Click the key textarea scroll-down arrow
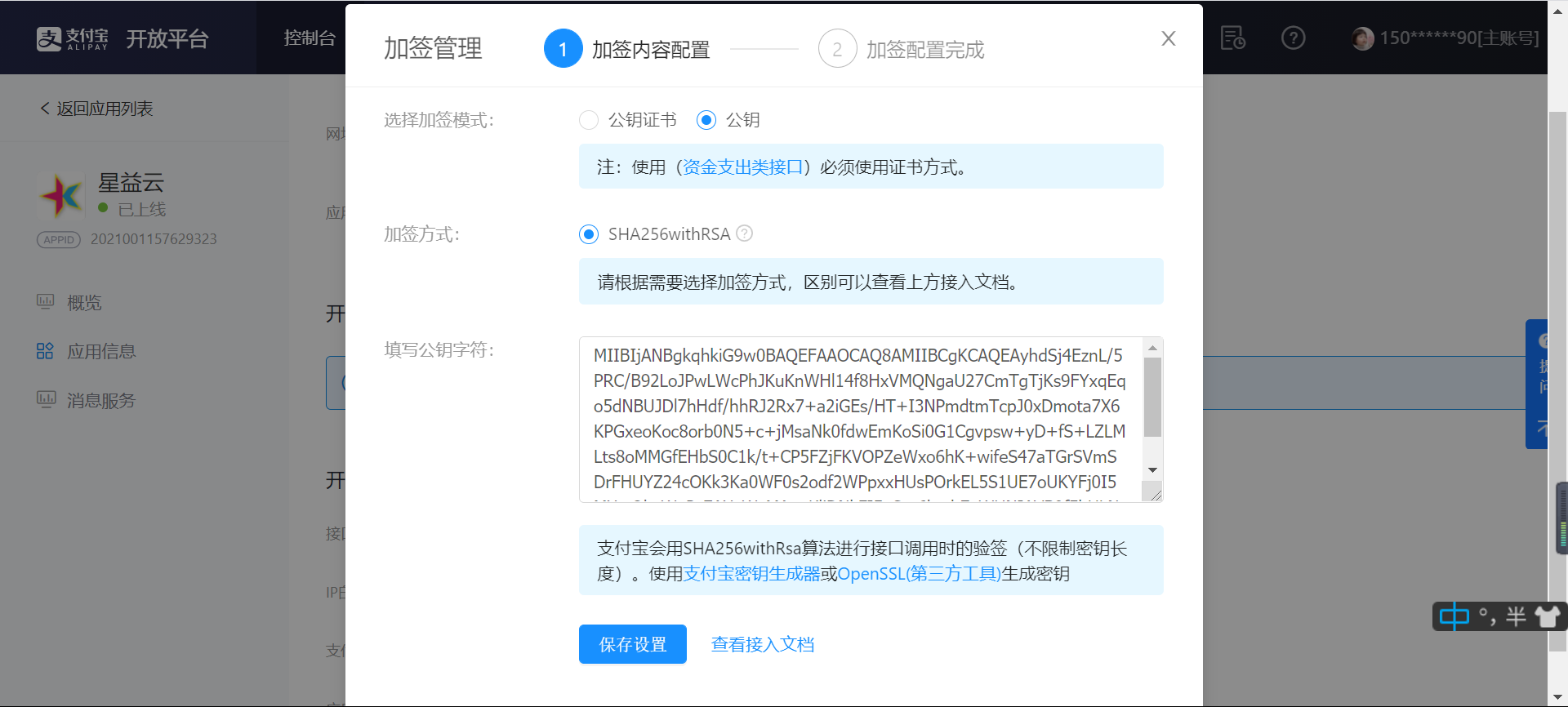This screenshot has width=1568, height=707. click(1152, 469)
